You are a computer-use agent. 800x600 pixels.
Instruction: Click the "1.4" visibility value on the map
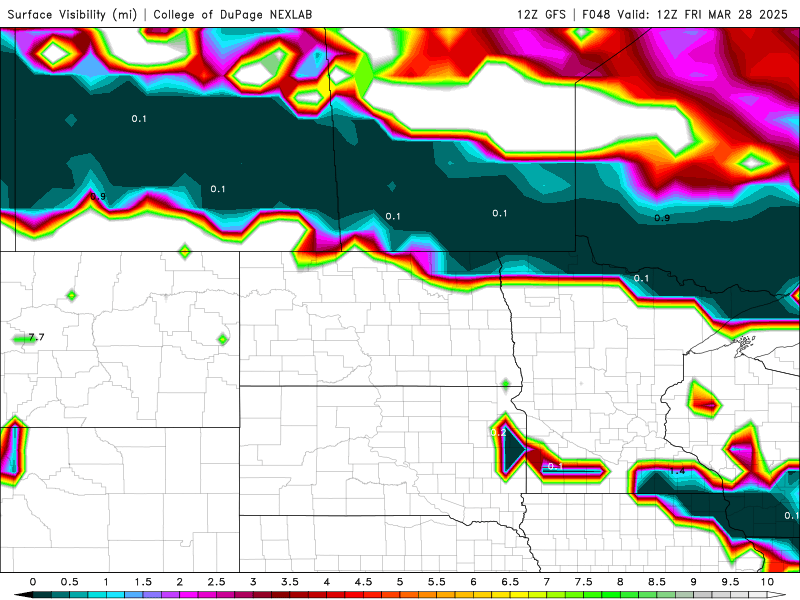click(677, 471)
